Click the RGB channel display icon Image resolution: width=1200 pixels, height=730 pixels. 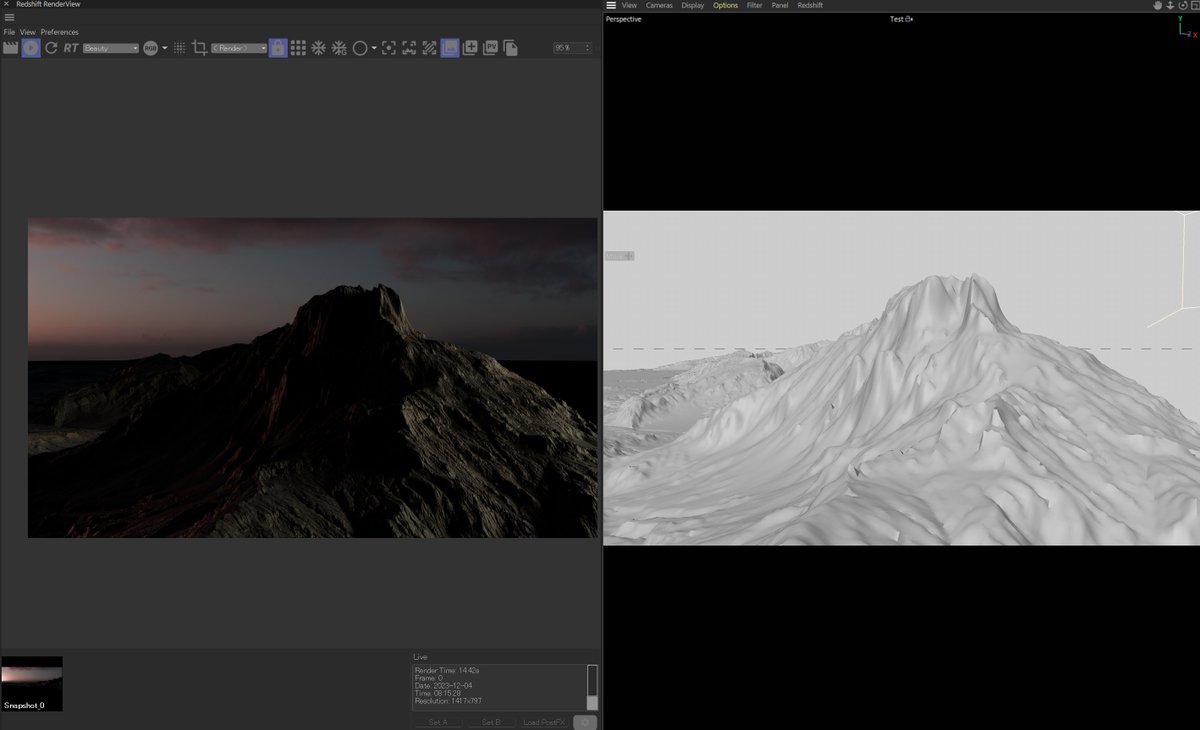151,48
